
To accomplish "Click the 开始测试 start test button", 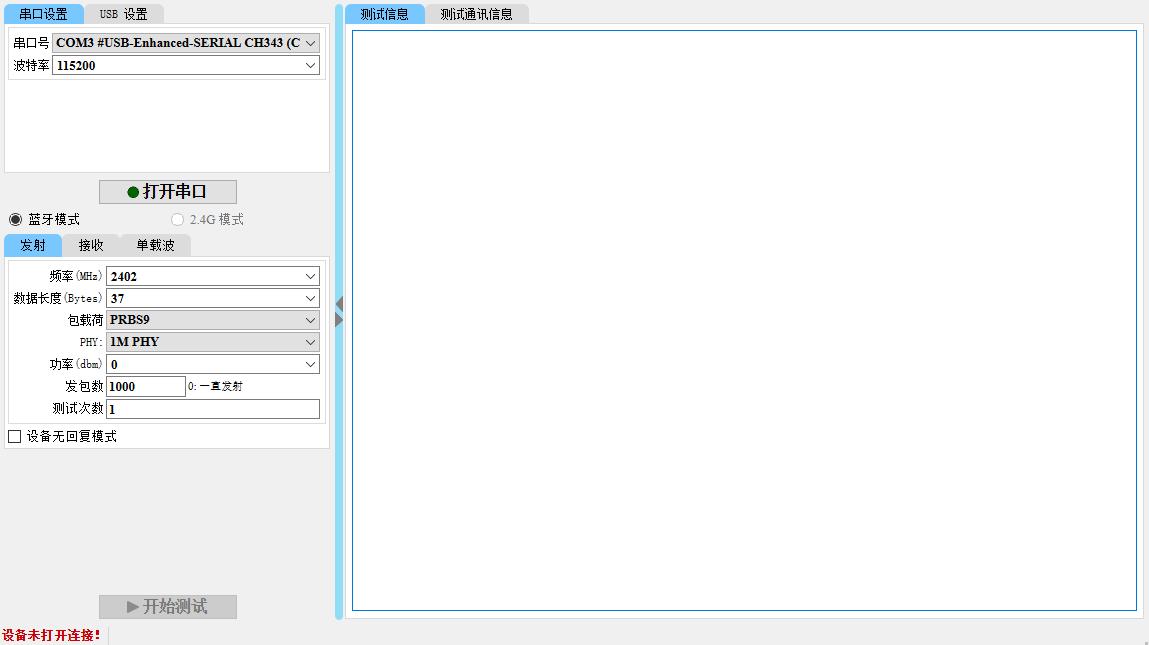I will 168,607.
